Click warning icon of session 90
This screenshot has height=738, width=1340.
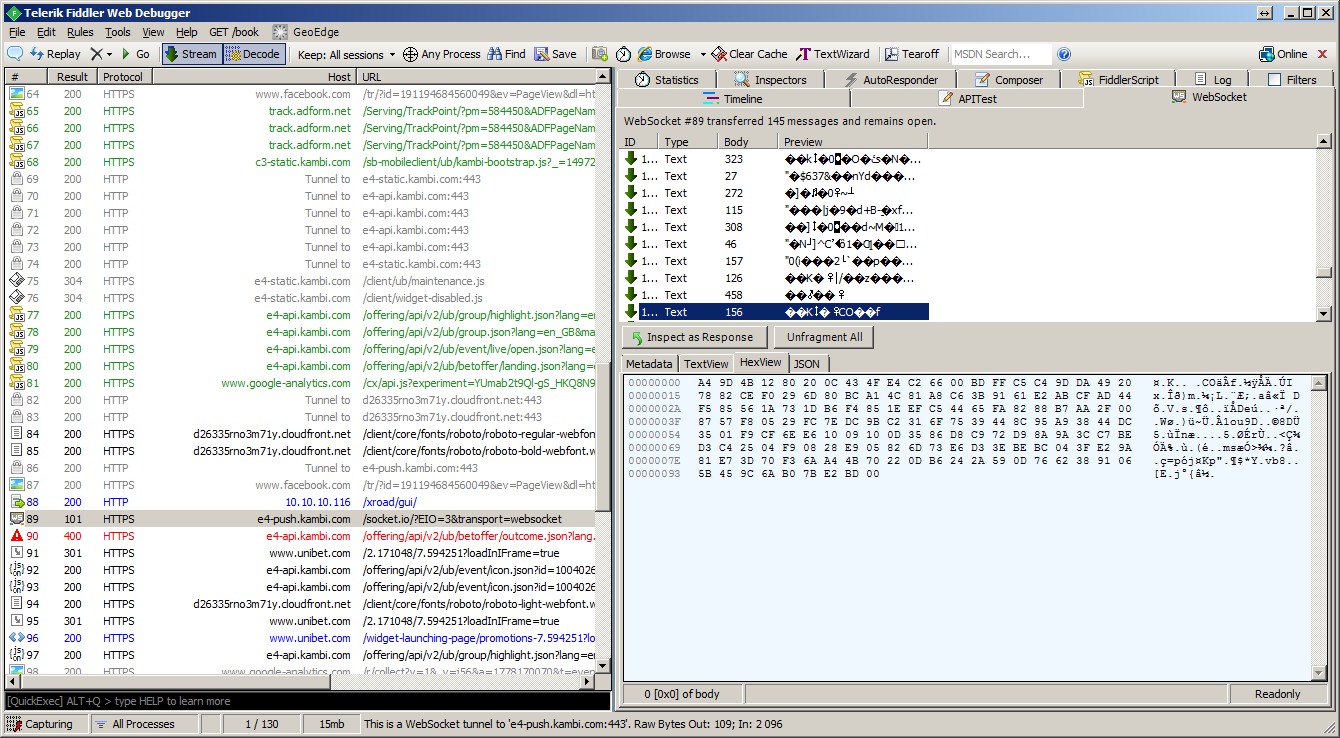17,536
